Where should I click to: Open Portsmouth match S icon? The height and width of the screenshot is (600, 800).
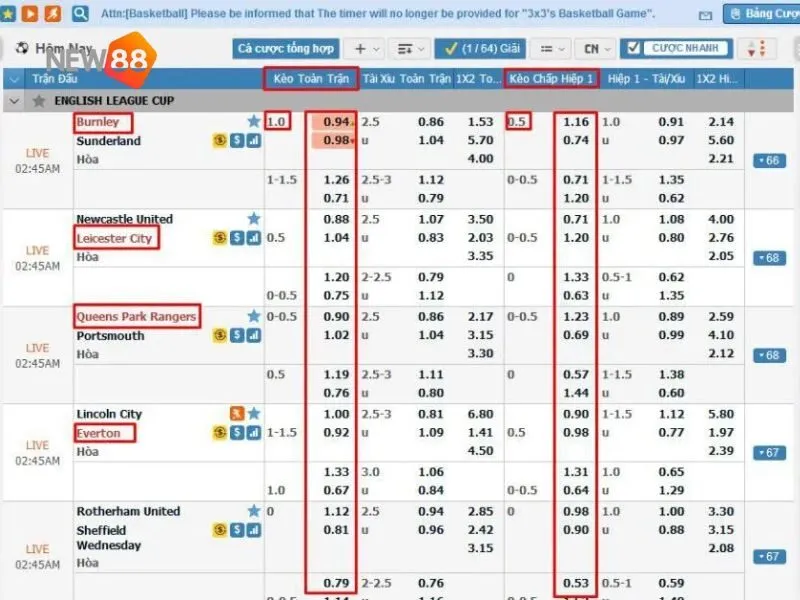click(x=237, y=335)
